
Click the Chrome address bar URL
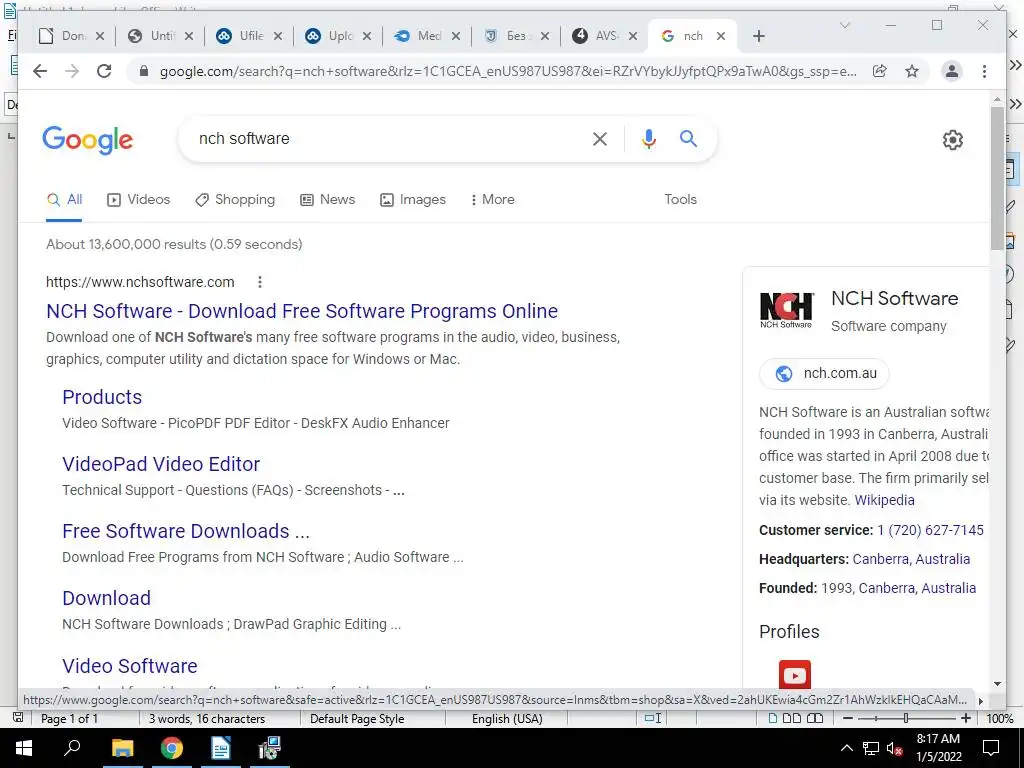(x=508, y=71)
